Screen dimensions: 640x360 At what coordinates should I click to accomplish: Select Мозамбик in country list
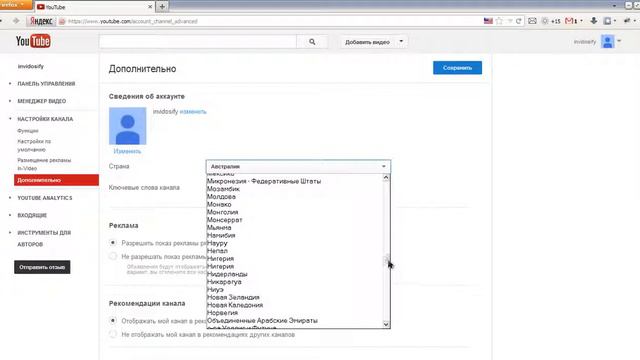[296, 189]
